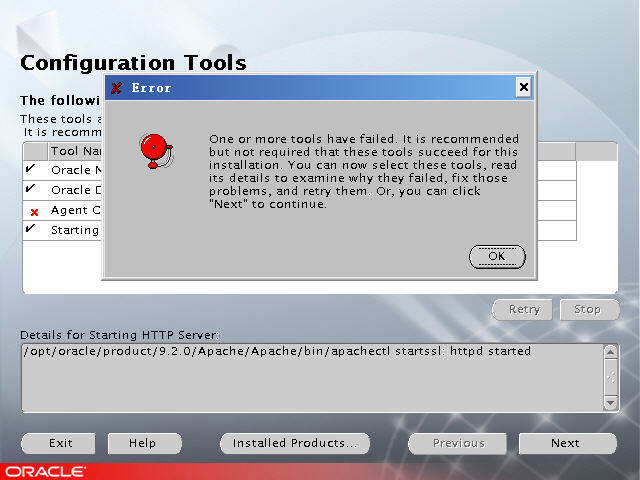Click the Retry button
Screen dimensions: 640x480
(523, 309)
